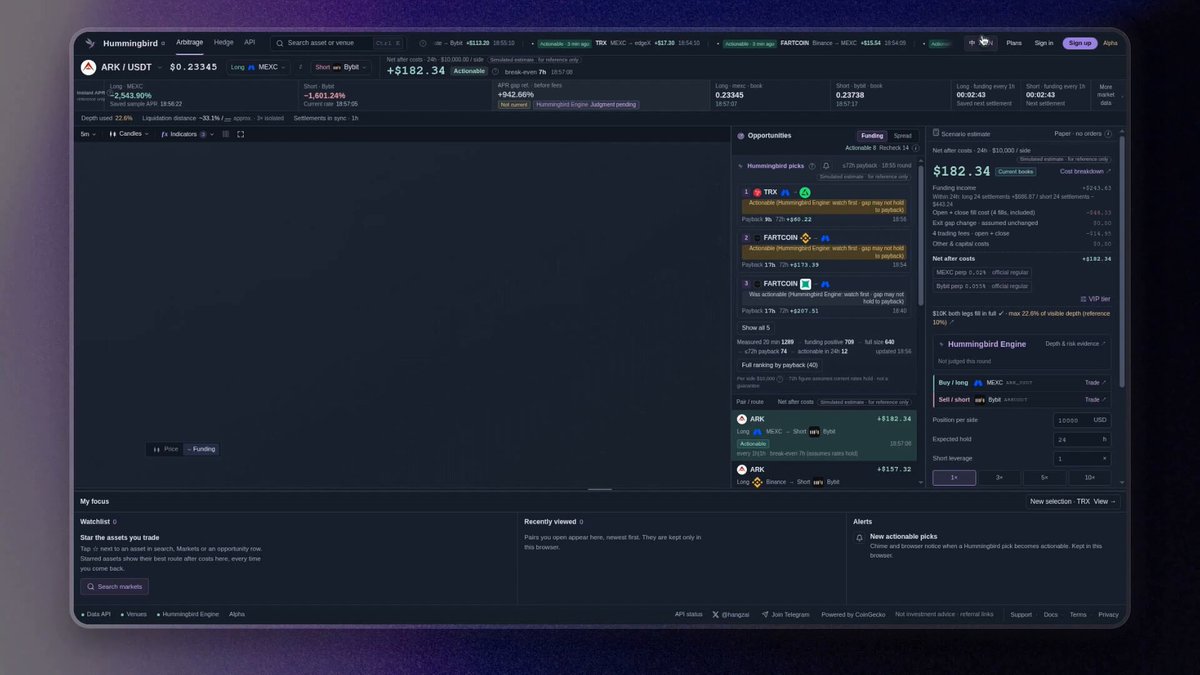Click the info icon next to Paper · no orders
This screenshot has height=675, width=1200.
coord(1108,133)
